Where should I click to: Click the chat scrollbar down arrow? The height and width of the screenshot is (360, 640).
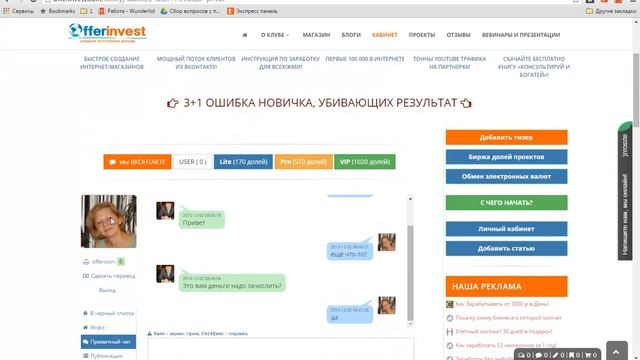coord(410,324)
